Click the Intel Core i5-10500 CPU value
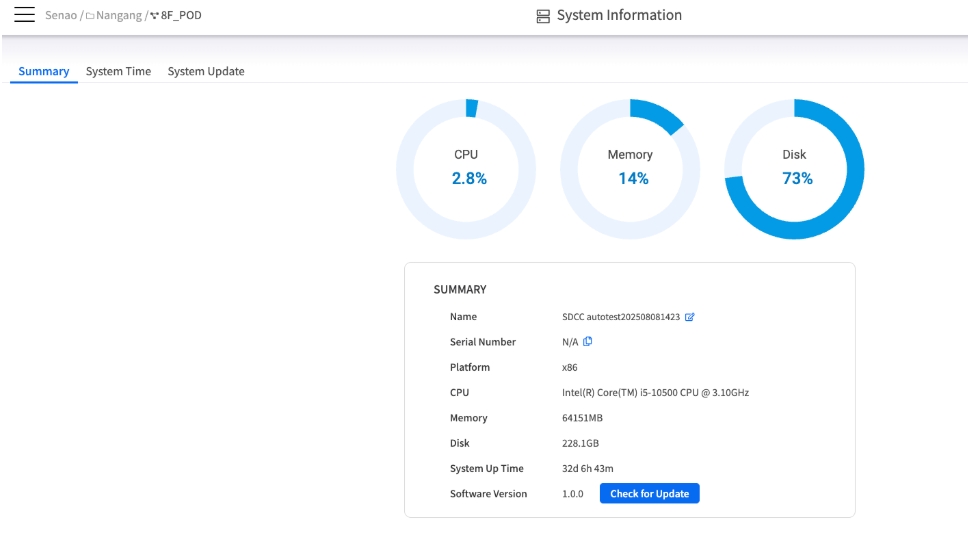Viewport: 968px width, 537px height. 655,393
